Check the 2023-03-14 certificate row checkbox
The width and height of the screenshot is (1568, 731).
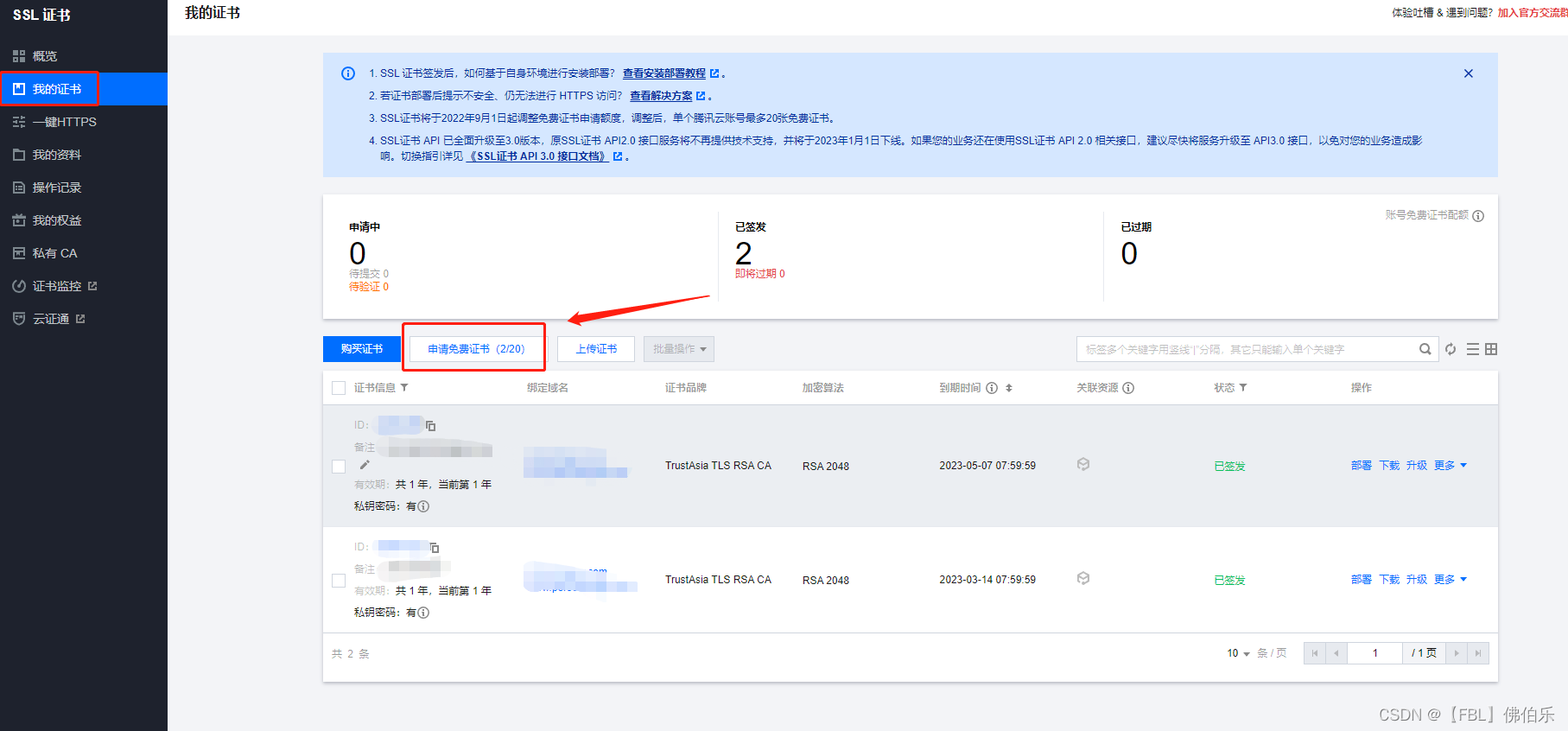[x=339, y=581]
